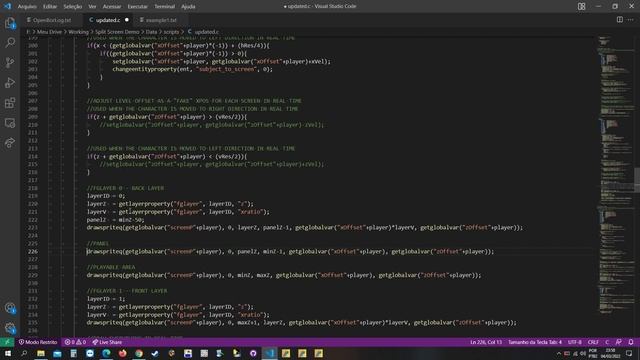Switch to the OpenBorLog.txt tab

(x=51, y=20)
